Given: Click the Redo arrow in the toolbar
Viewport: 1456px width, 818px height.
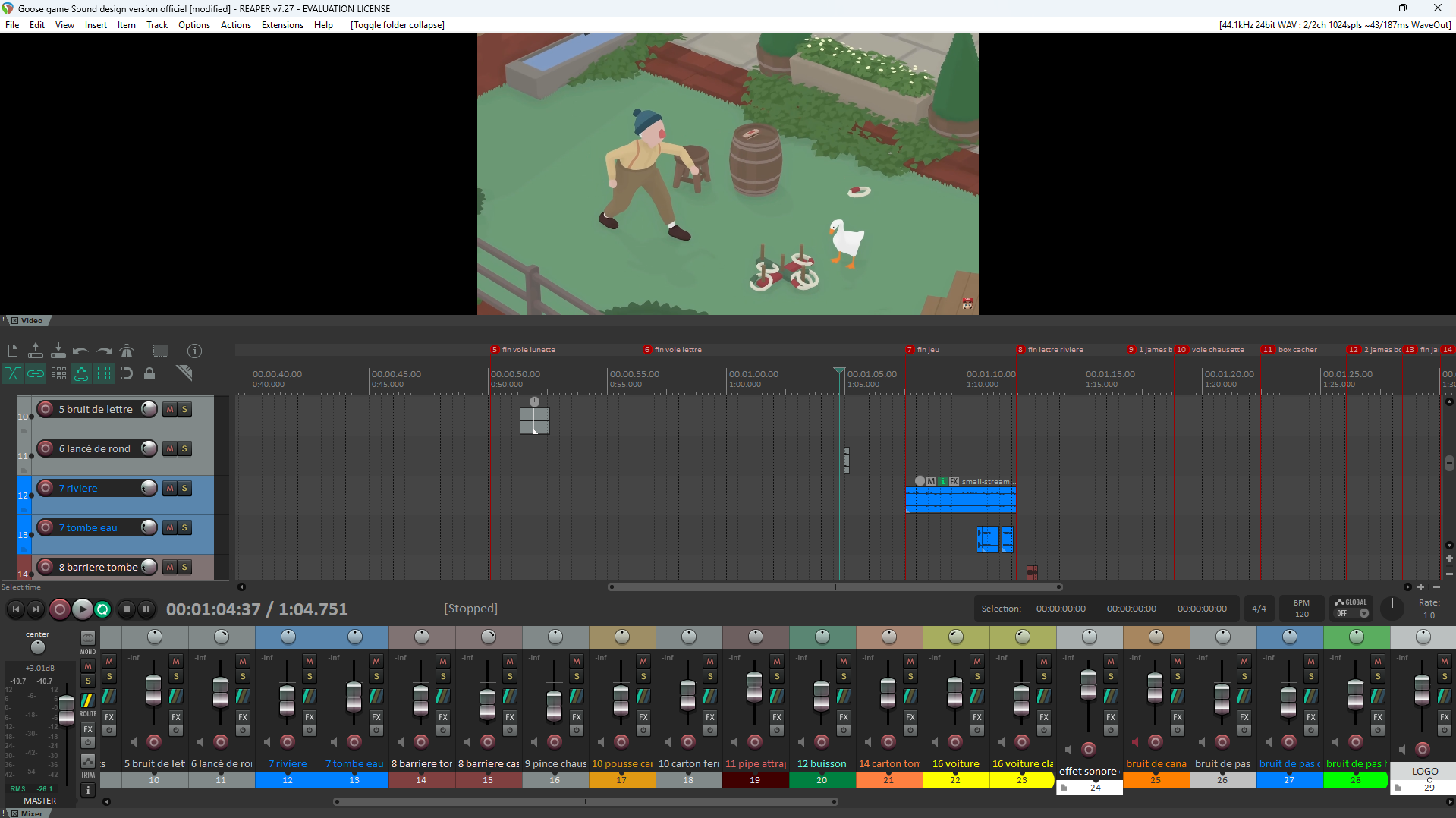Looking at the screenshot, I should (104, 351).
